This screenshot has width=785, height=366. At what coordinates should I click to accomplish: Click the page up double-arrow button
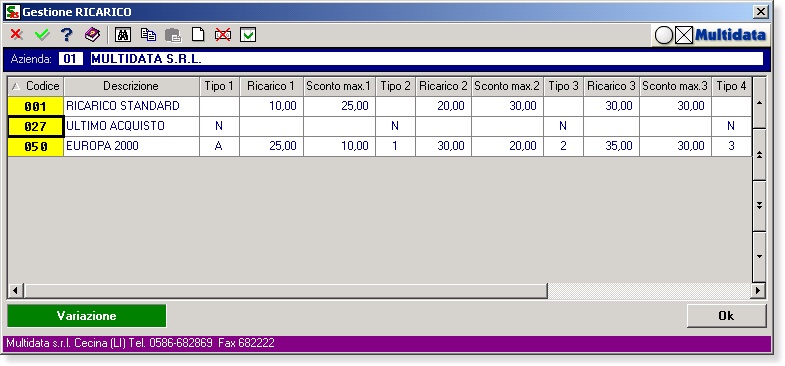[759, 155]
